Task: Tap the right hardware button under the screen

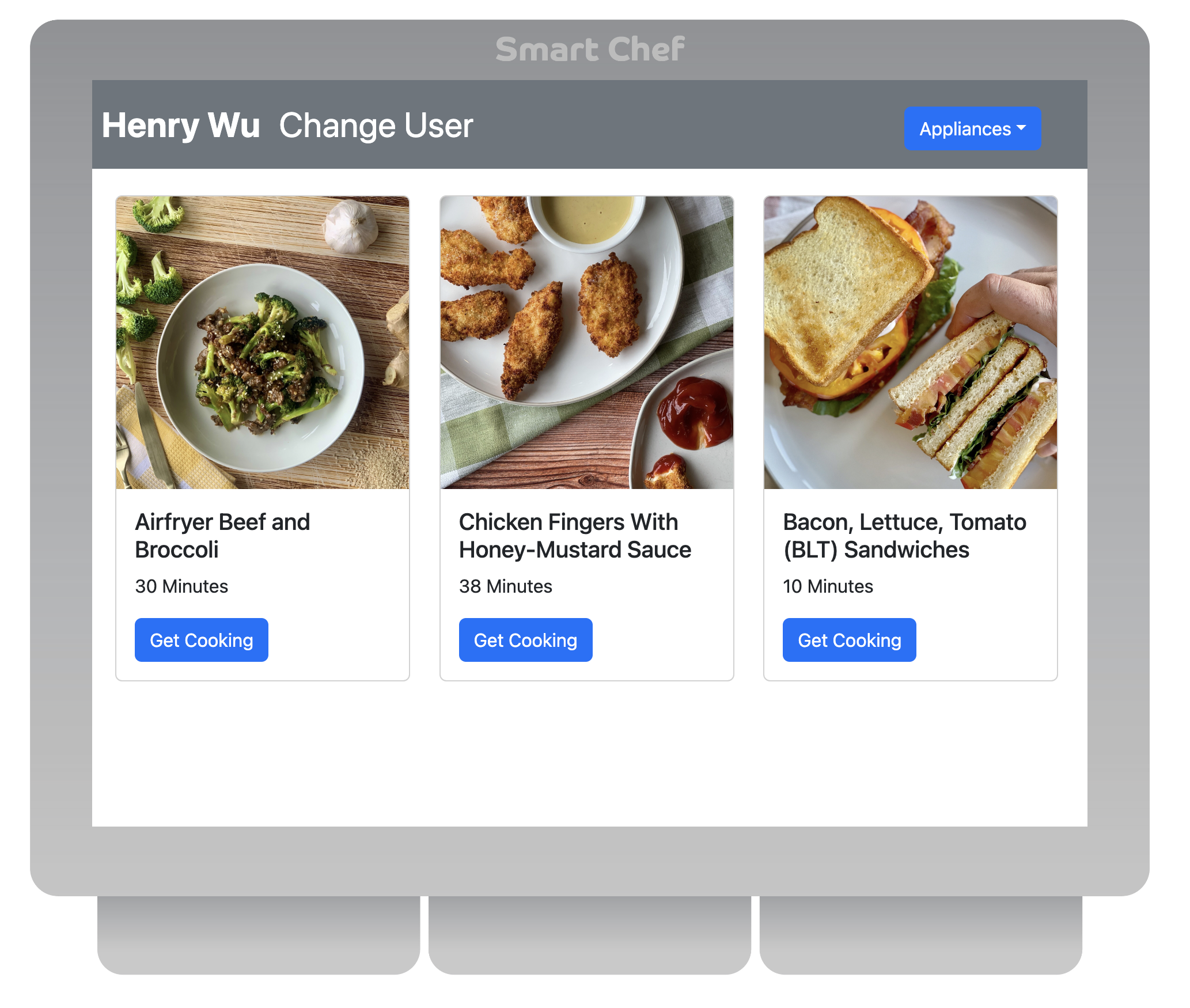Action: [921, 934]
